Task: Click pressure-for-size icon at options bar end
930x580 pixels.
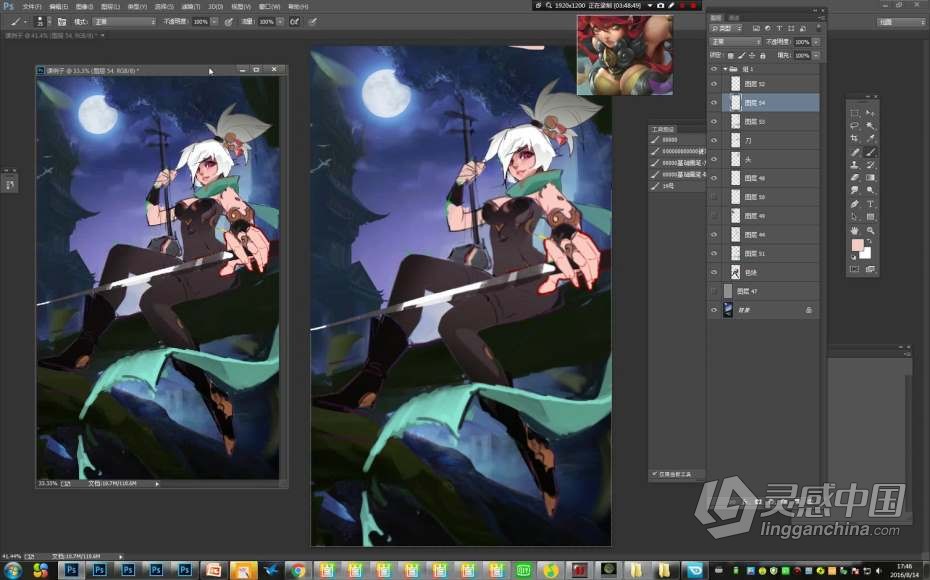Action: (313, 22)
